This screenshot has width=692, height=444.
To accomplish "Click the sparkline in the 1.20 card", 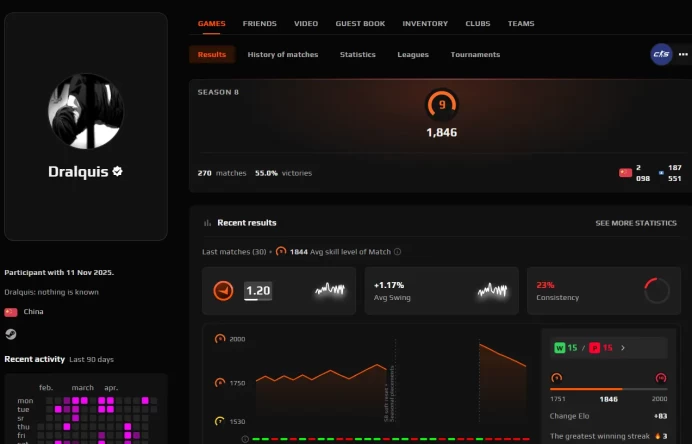I will point(330,290).
